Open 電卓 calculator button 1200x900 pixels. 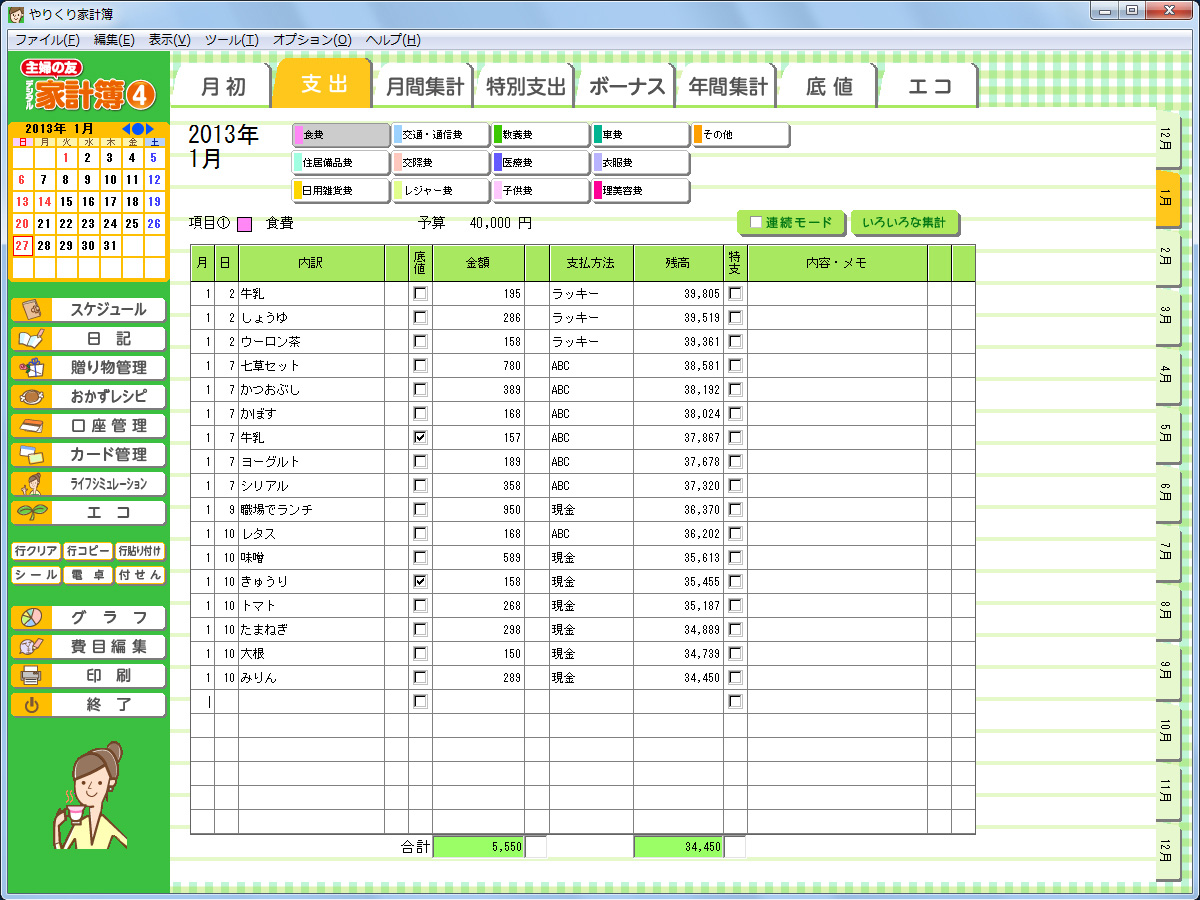[x=88, y=575]
